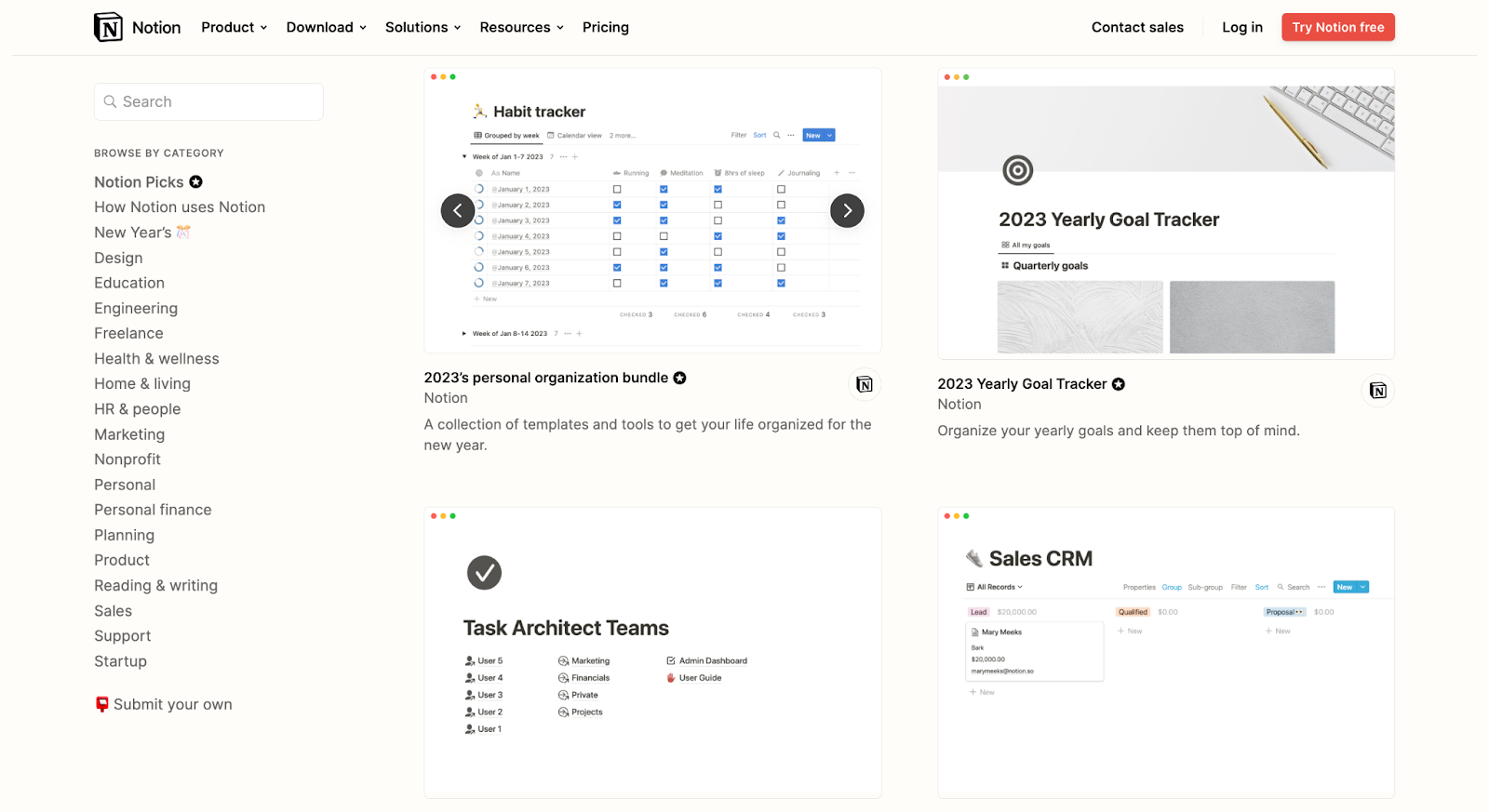Browse the Design category
The height and width of the screenshot is (812, 1489).
click(x=118, y=258)
